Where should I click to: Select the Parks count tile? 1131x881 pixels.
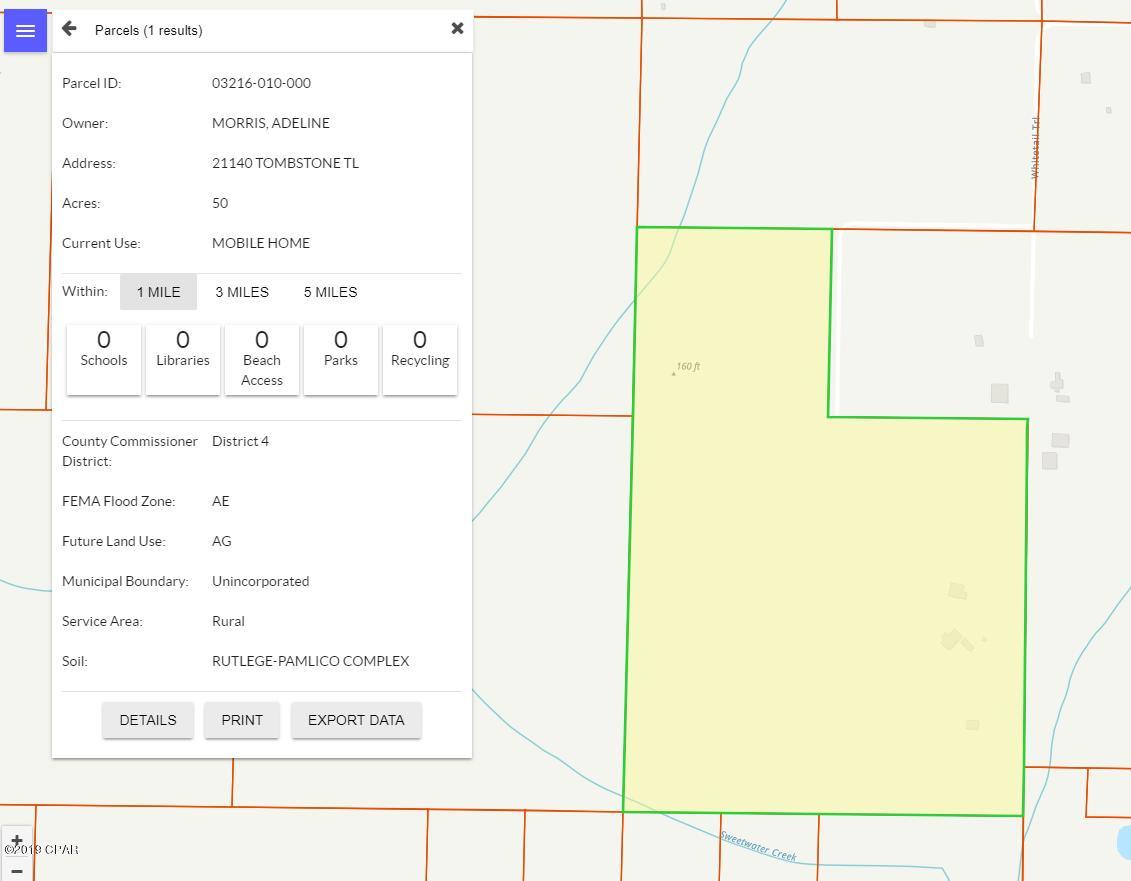[x=340, y=358]
